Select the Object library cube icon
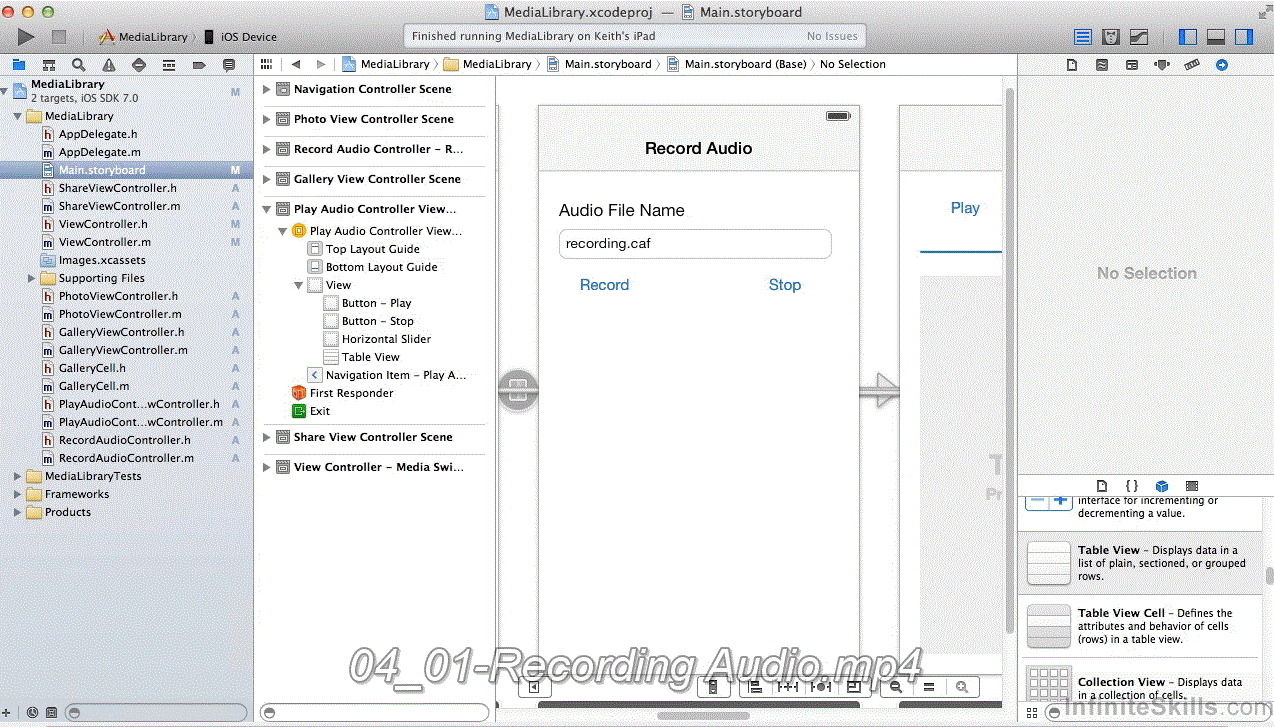 1162,486
